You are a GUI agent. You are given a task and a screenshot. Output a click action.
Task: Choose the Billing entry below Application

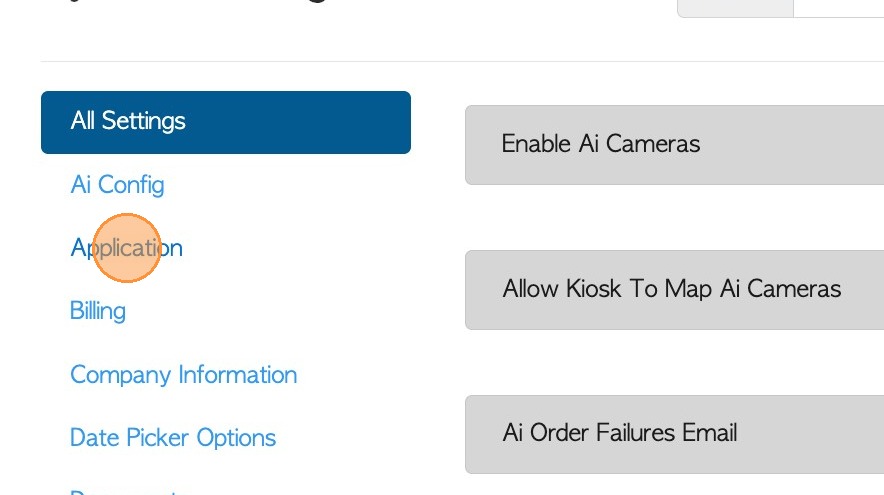98,311
